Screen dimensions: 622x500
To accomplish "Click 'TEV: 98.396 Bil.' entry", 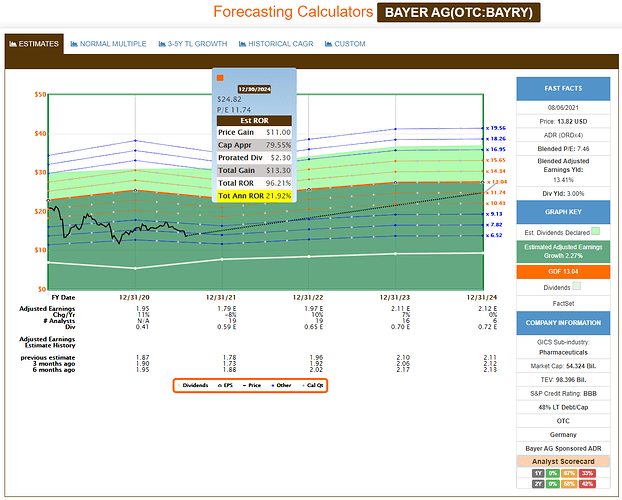I will coord(563,380).
